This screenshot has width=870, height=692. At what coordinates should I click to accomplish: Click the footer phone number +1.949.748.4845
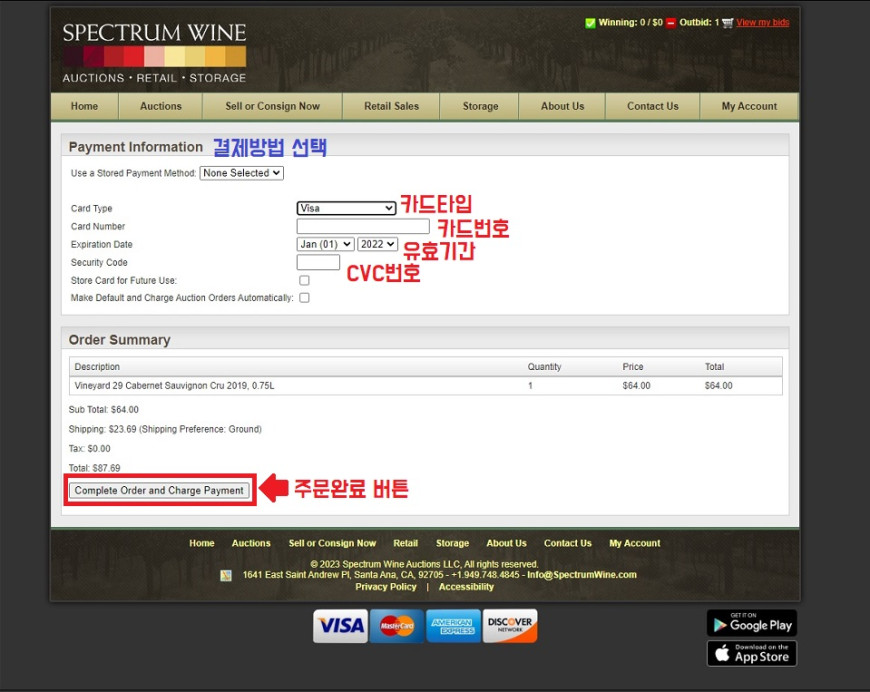tap(485, 575)
